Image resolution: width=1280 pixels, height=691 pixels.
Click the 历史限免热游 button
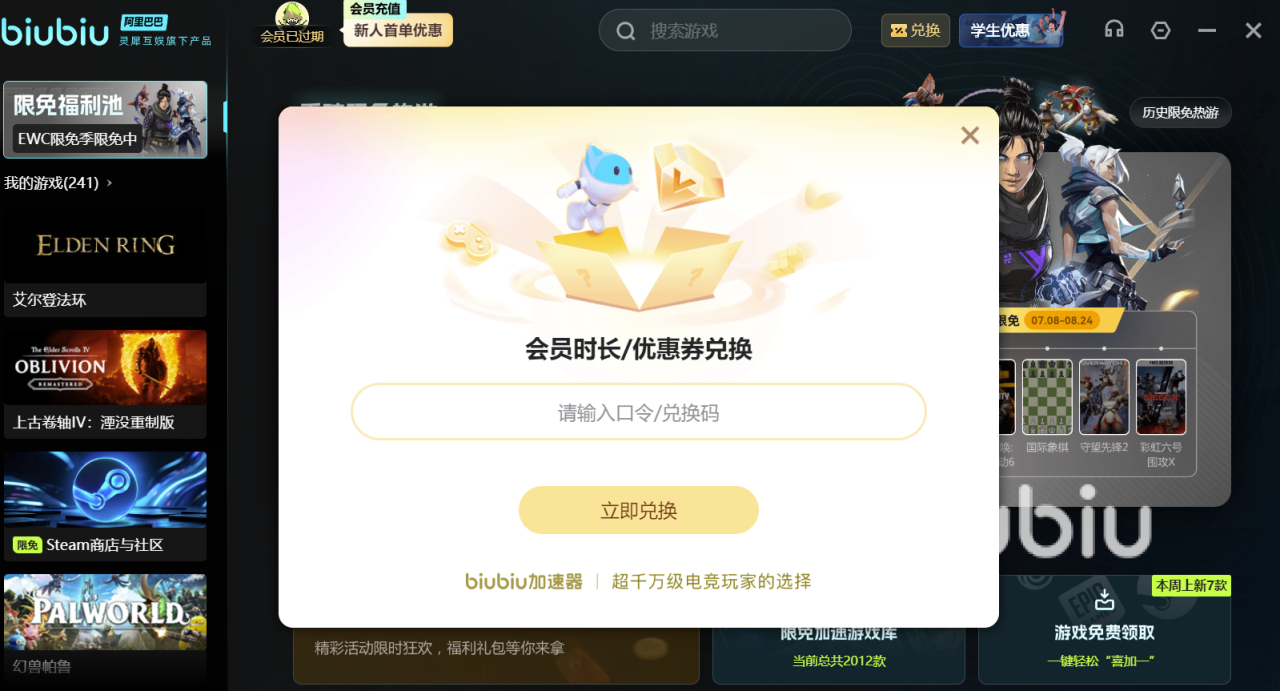click(x=1180, y=112)
